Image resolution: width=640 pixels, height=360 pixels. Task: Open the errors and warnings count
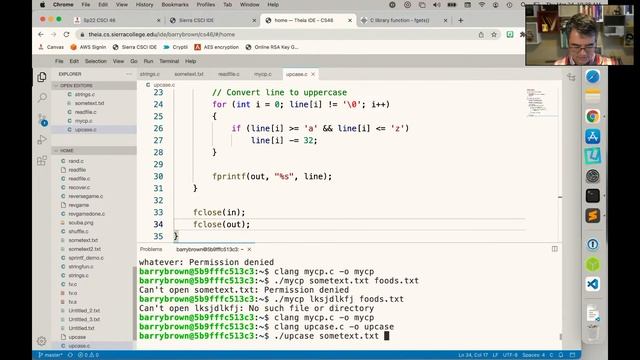pos(88,355)
